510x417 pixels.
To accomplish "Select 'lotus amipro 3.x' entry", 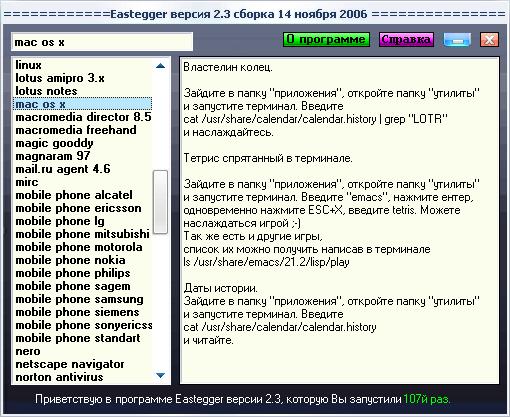I will tap(82, 78).
